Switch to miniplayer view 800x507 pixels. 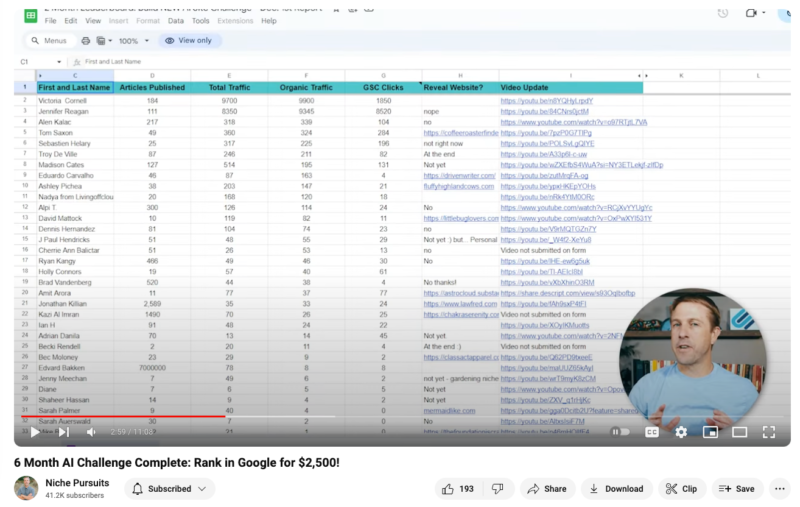coord(710,432)
